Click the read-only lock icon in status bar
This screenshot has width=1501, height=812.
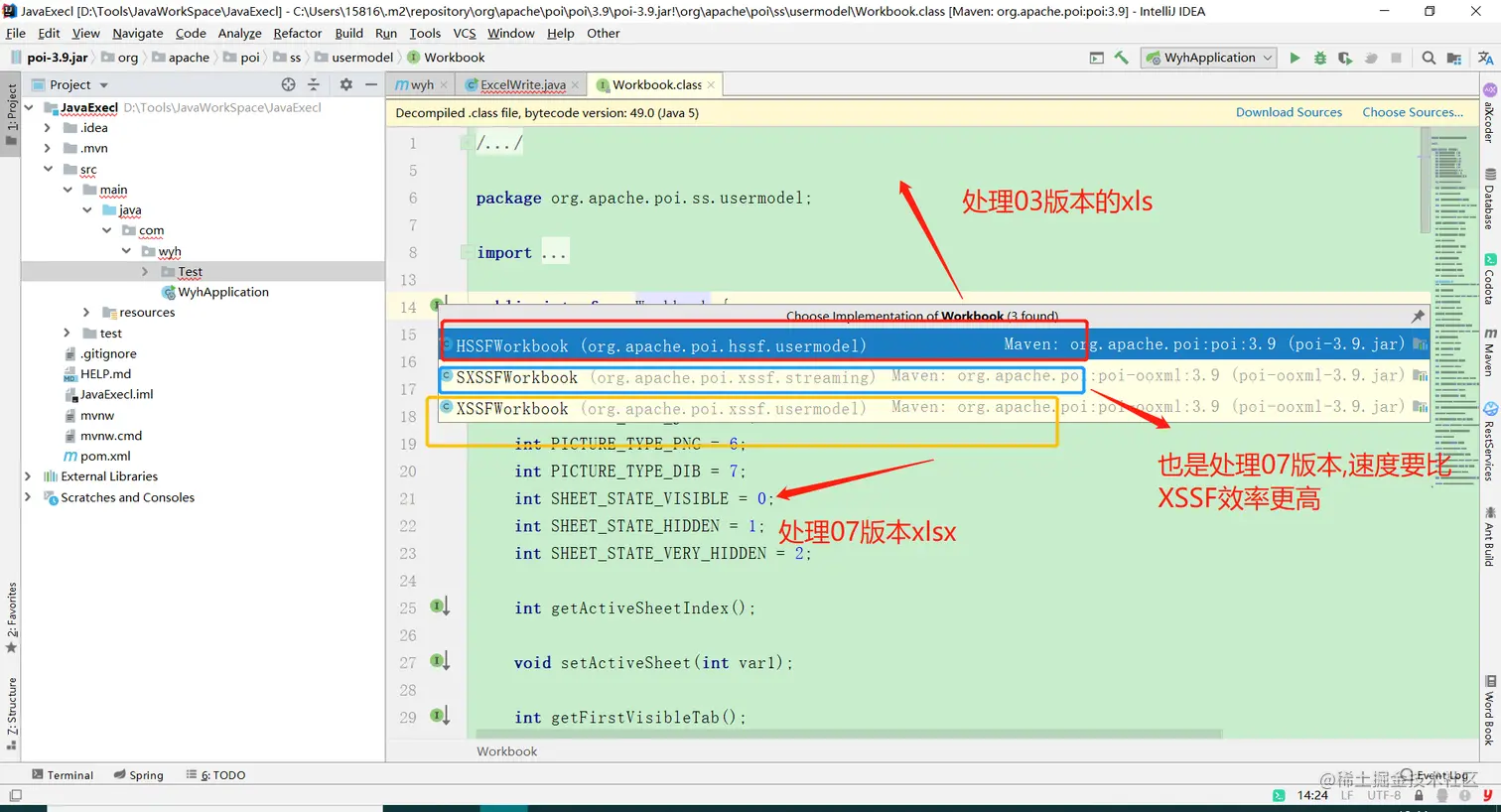pos(1419,795)
